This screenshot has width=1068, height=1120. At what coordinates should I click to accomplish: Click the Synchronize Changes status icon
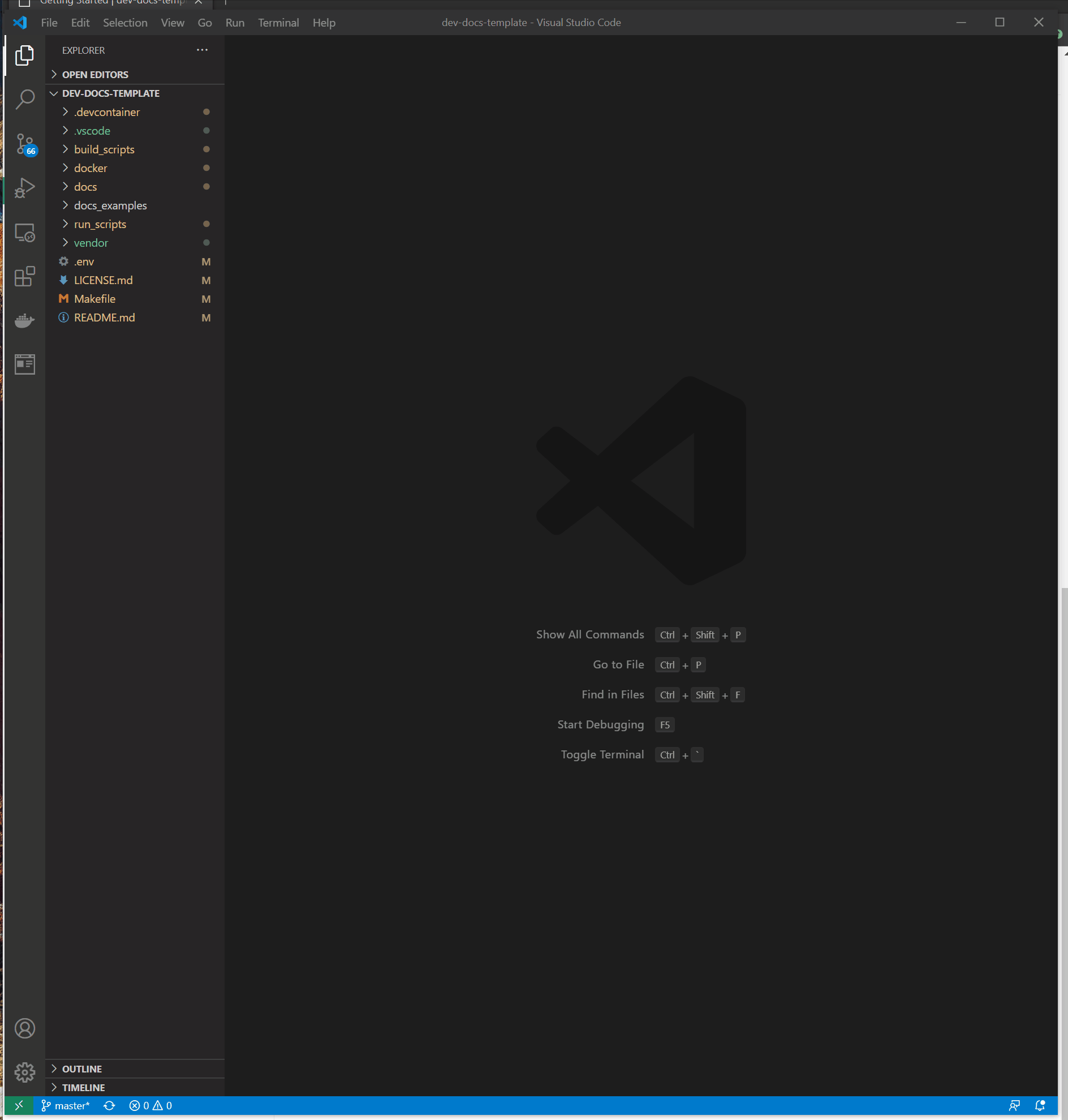[x=109, y=1105]
